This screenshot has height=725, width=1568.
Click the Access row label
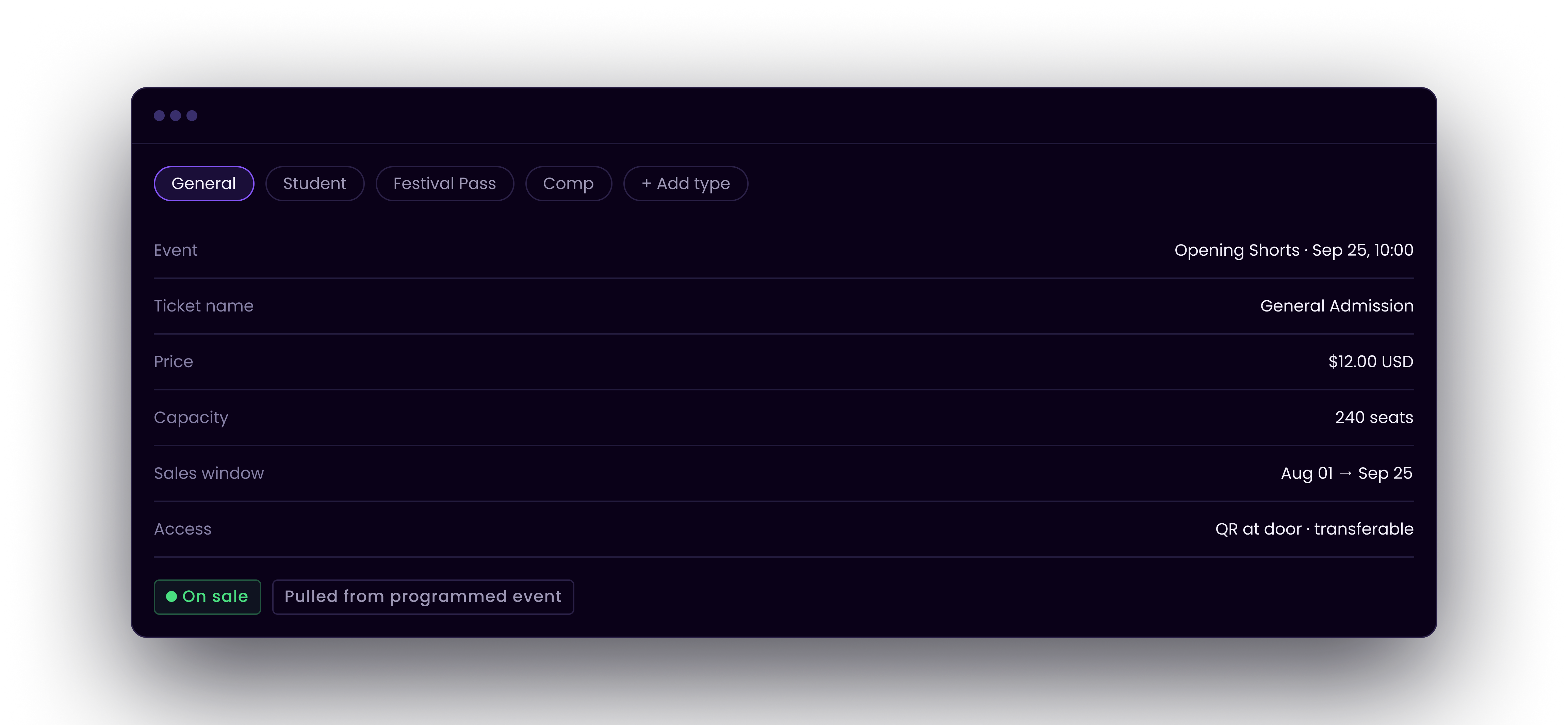pos(183,529)
